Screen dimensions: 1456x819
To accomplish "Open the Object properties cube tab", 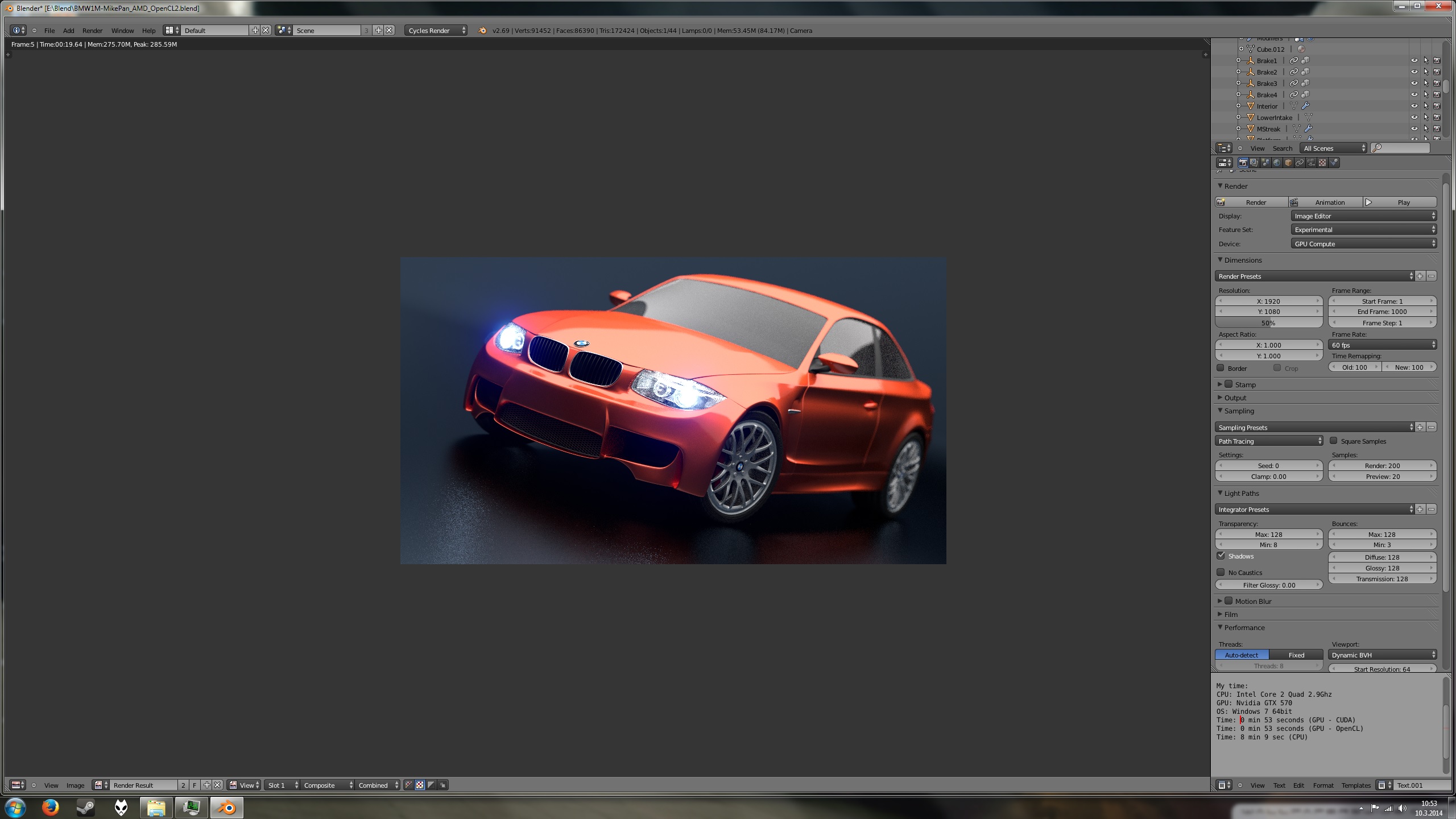I will point(1288,163).
